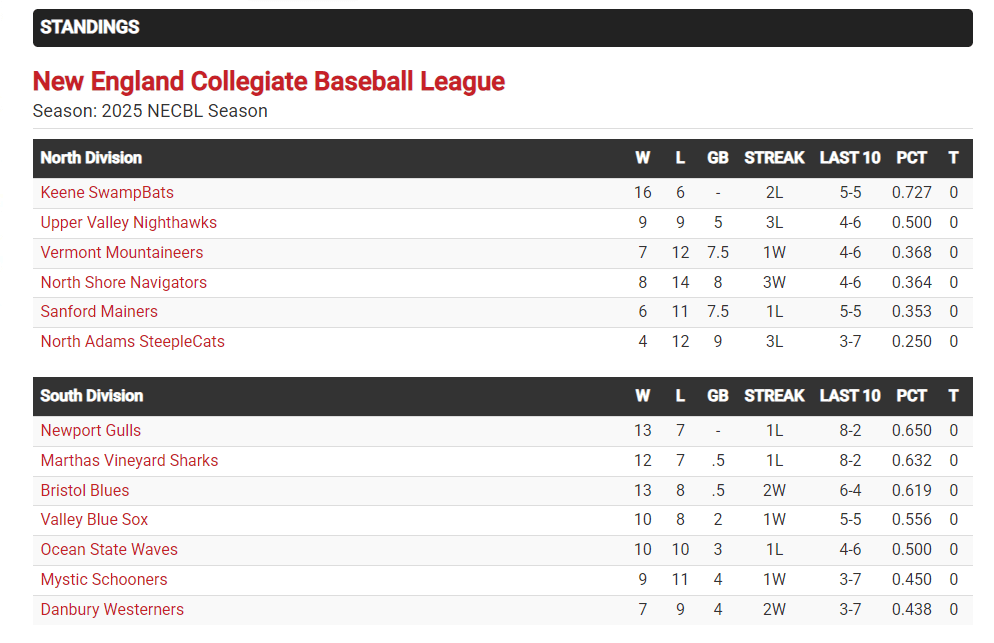The height and width of the screenshot is (643, 994).
Task: Click STREAK column header in South Division
Action: (x=774, y=396)
